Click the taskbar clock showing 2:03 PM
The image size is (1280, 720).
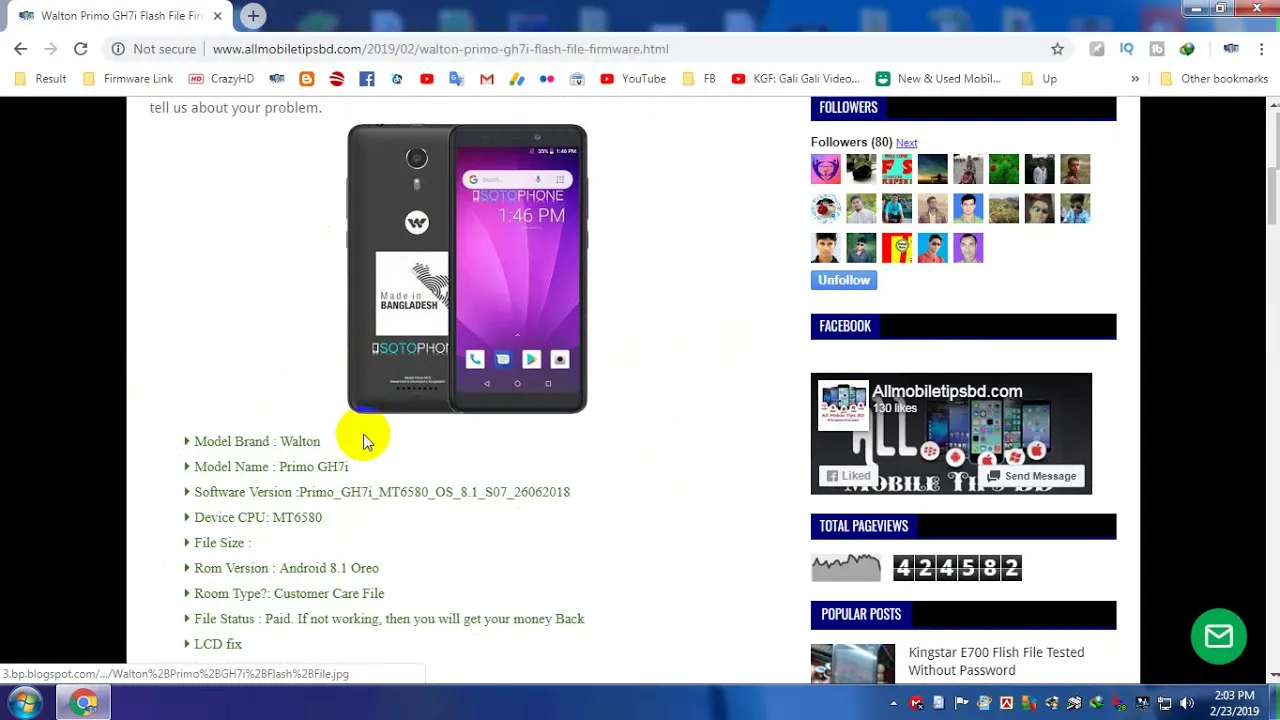(x=1234, y=703)
